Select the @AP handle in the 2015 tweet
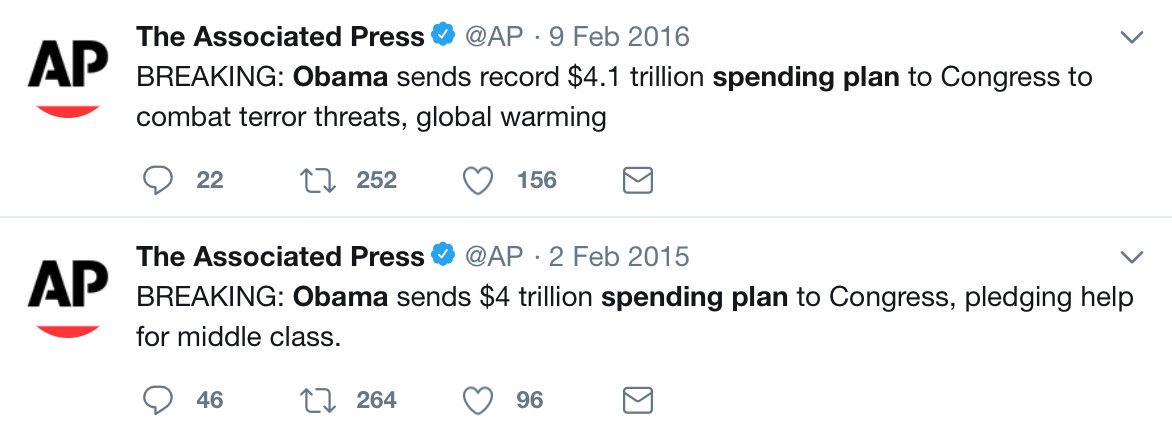This screenshot has height=434, width=1172. [x=494, y=257]
